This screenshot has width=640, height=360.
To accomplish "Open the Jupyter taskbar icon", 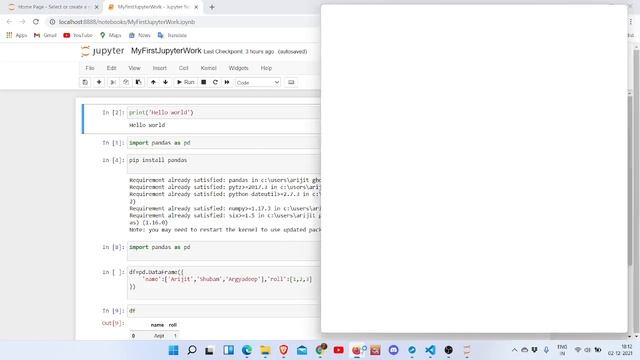I will 467,350.
